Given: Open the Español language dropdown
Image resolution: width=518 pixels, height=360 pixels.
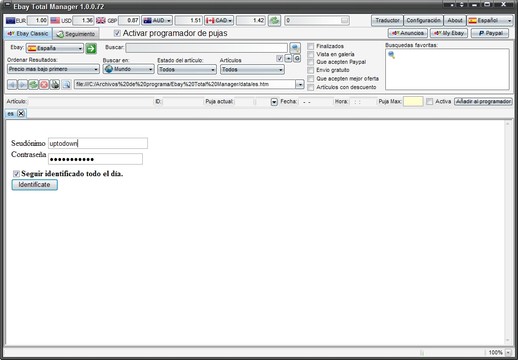Looking at the screenshot, I should click(x=490, y=21).
